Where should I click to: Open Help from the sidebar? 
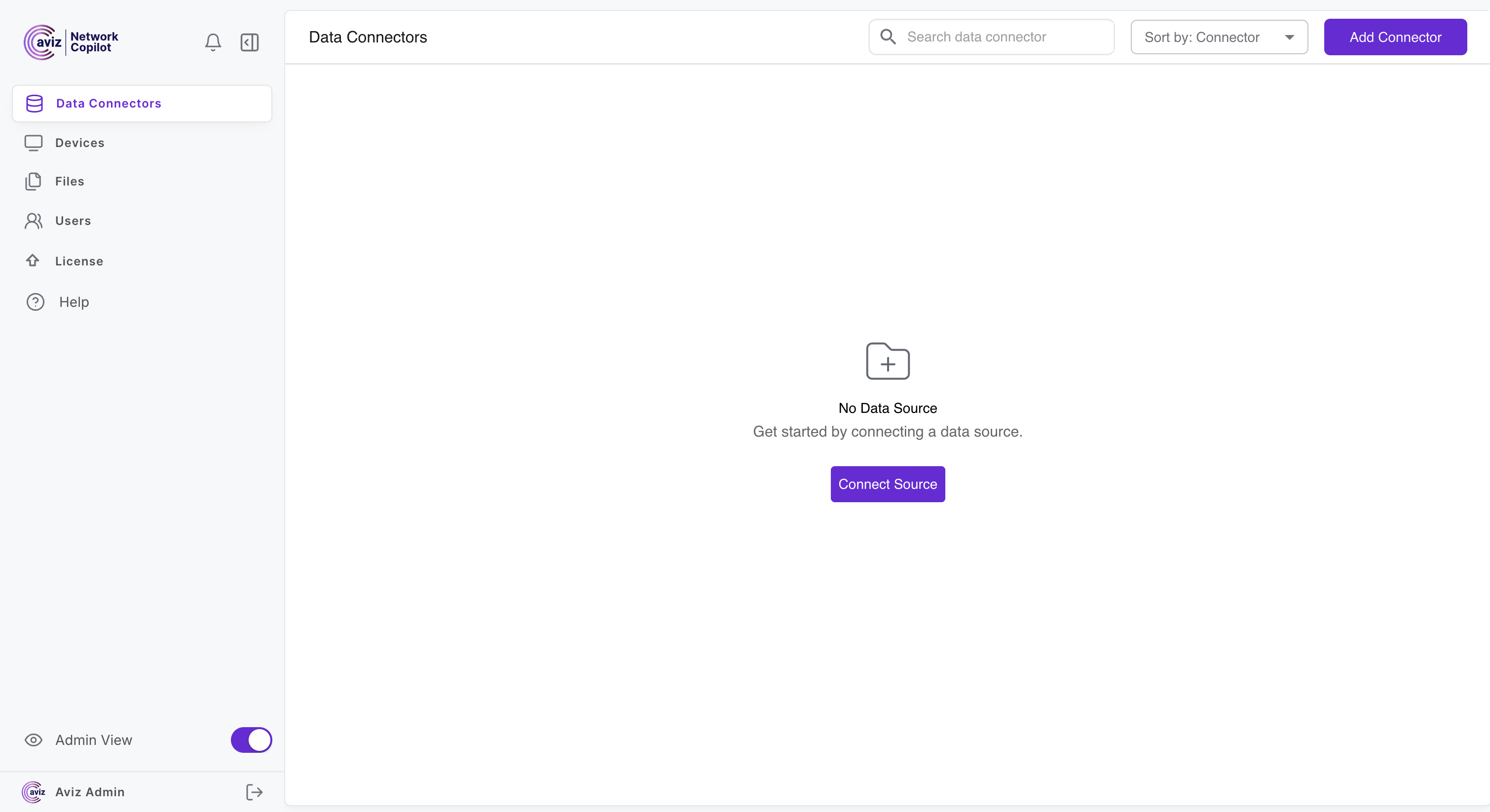(74, 302)
